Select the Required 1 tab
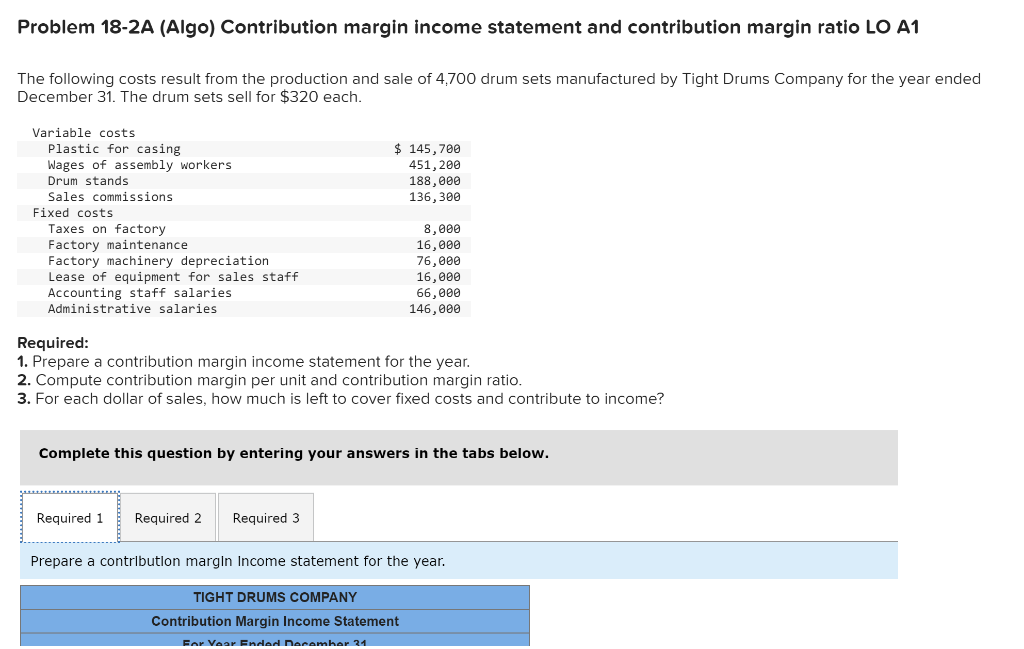 (69, 517)
